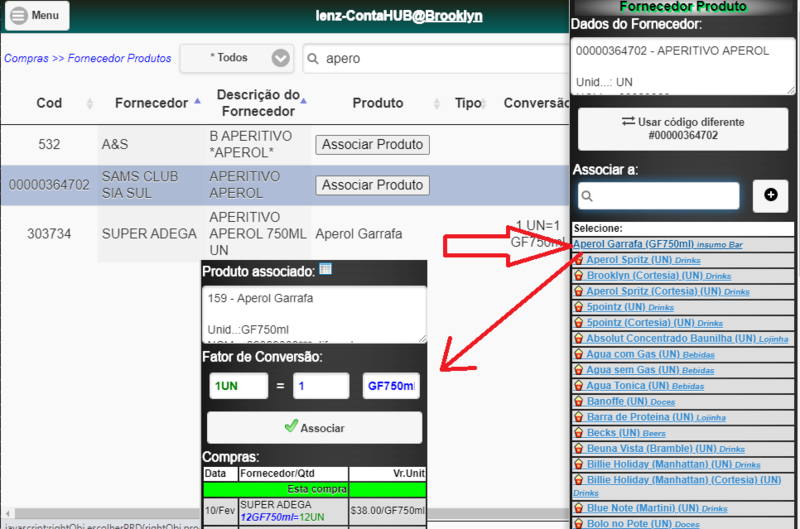This screenshot has width=800, height=529.
Task: Open the Menu hamburger icon
Action: [x=19, y=15]
